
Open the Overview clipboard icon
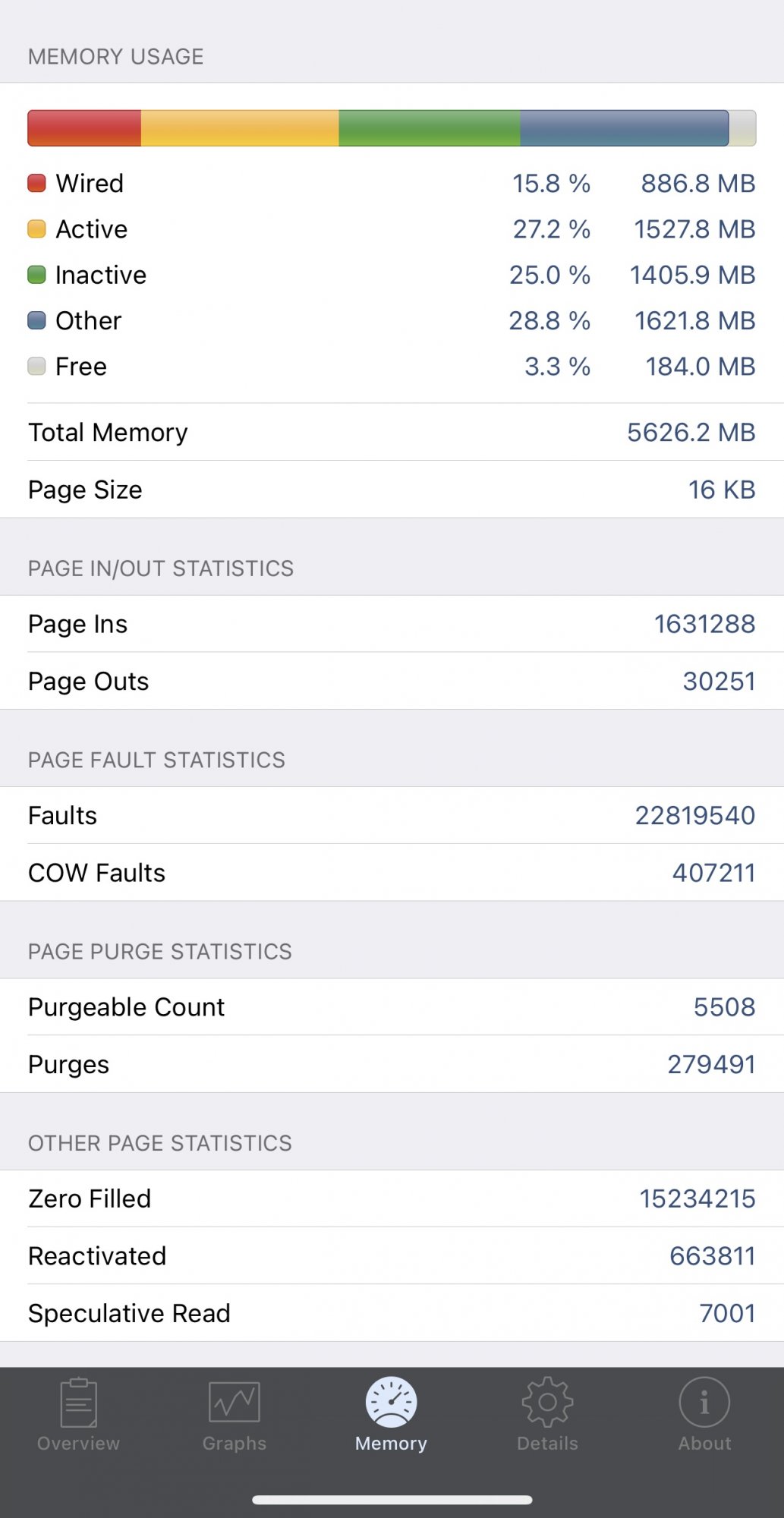[78, 1403]
